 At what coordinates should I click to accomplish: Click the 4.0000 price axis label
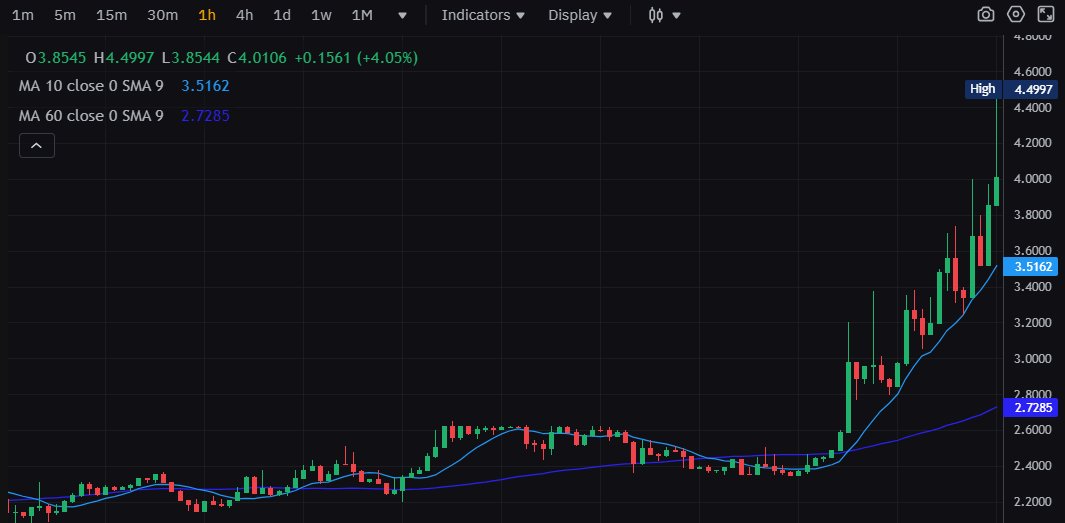pyautogui.click(x=1033, y=179)
